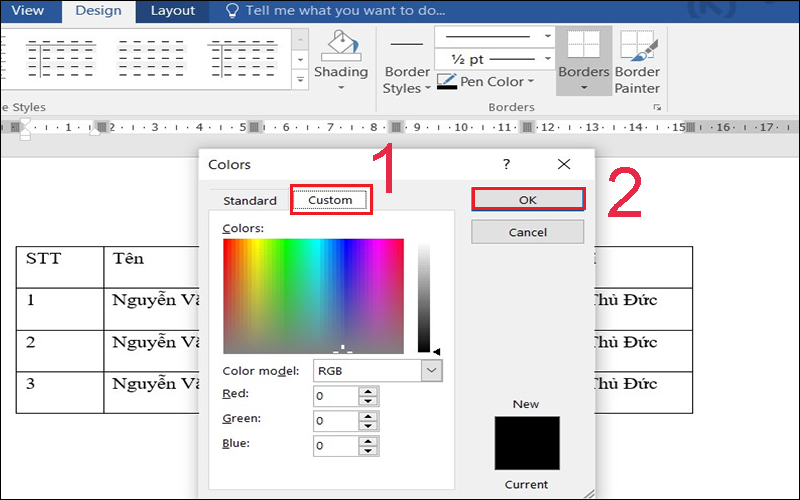The width and height of the screenshot is (800, 500).
Task: Open the Border Styles gallery
Action: (406, 80)
